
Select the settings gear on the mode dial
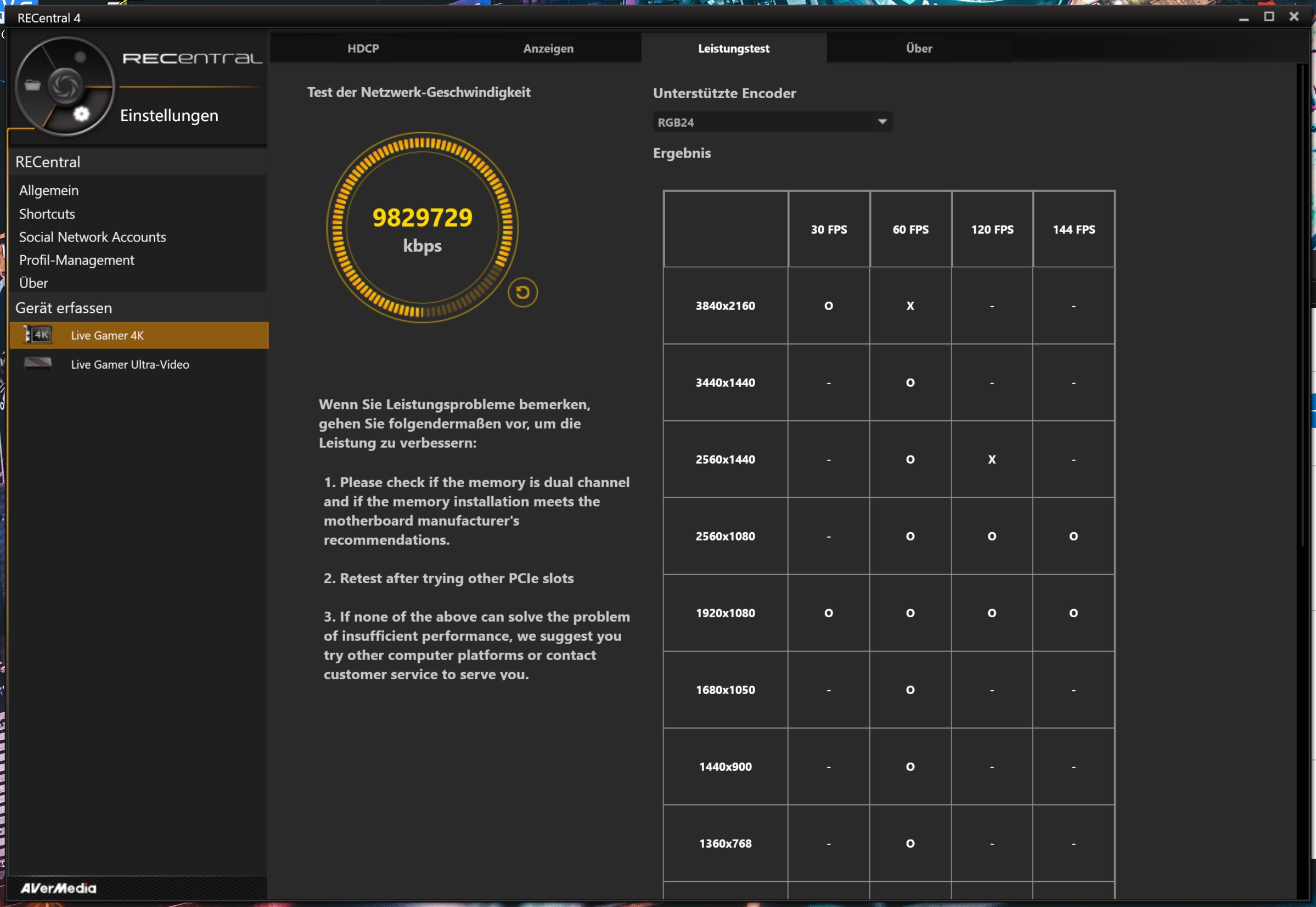point(81,114)
